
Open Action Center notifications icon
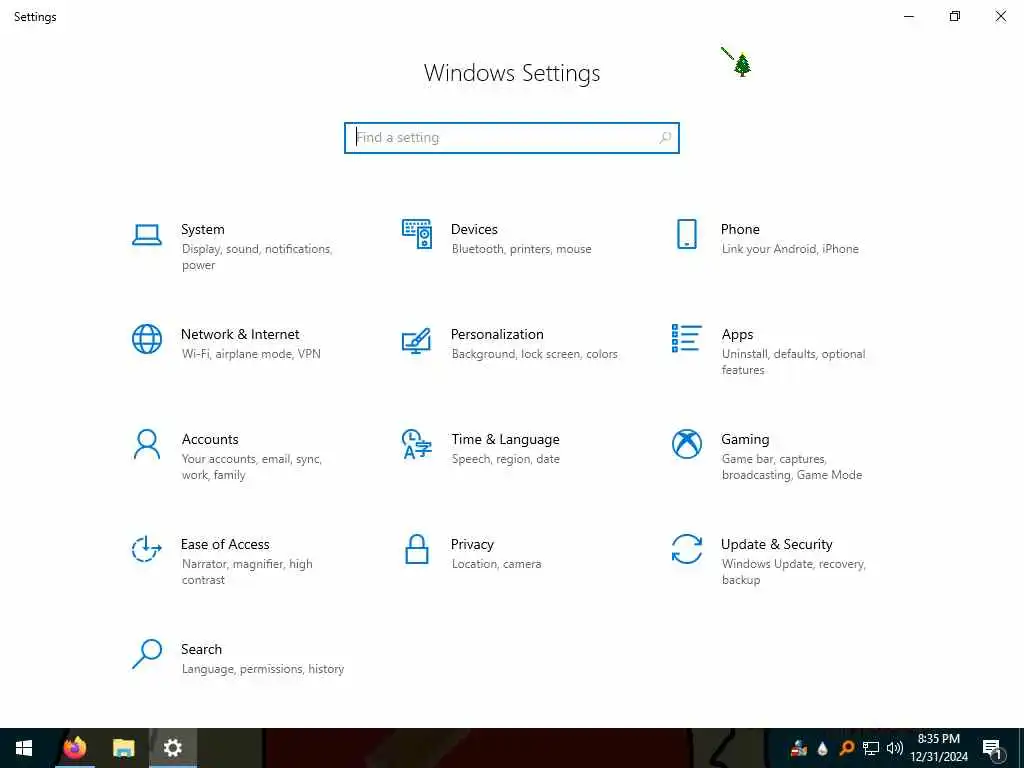pyautogui.click(x=992, y=749)
